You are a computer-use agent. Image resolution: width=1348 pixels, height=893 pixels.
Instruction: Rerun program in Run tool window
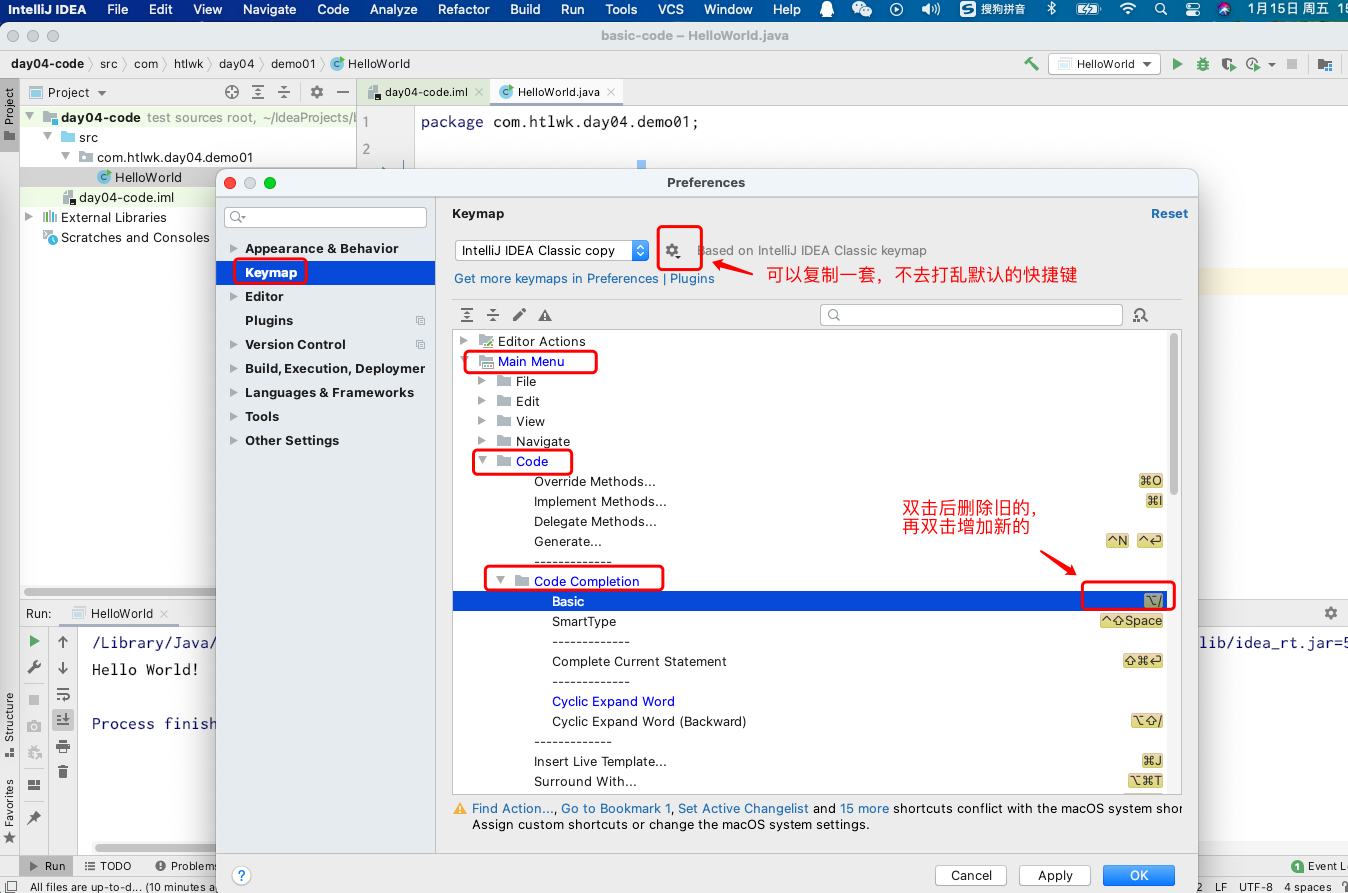[x=34, y=641]
